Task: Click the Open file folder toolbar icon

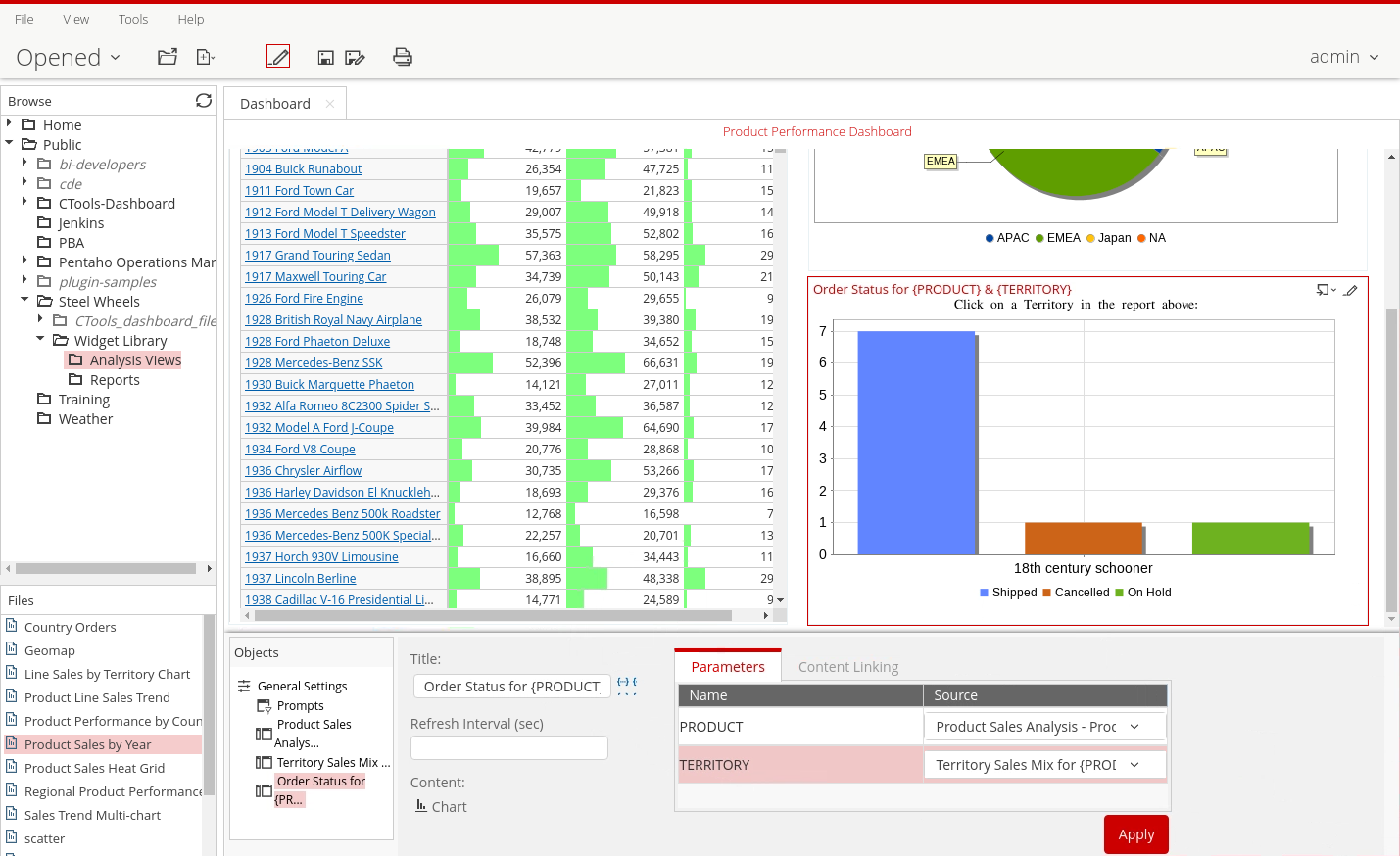Action: pyautogui.click(x=168, y=57)
